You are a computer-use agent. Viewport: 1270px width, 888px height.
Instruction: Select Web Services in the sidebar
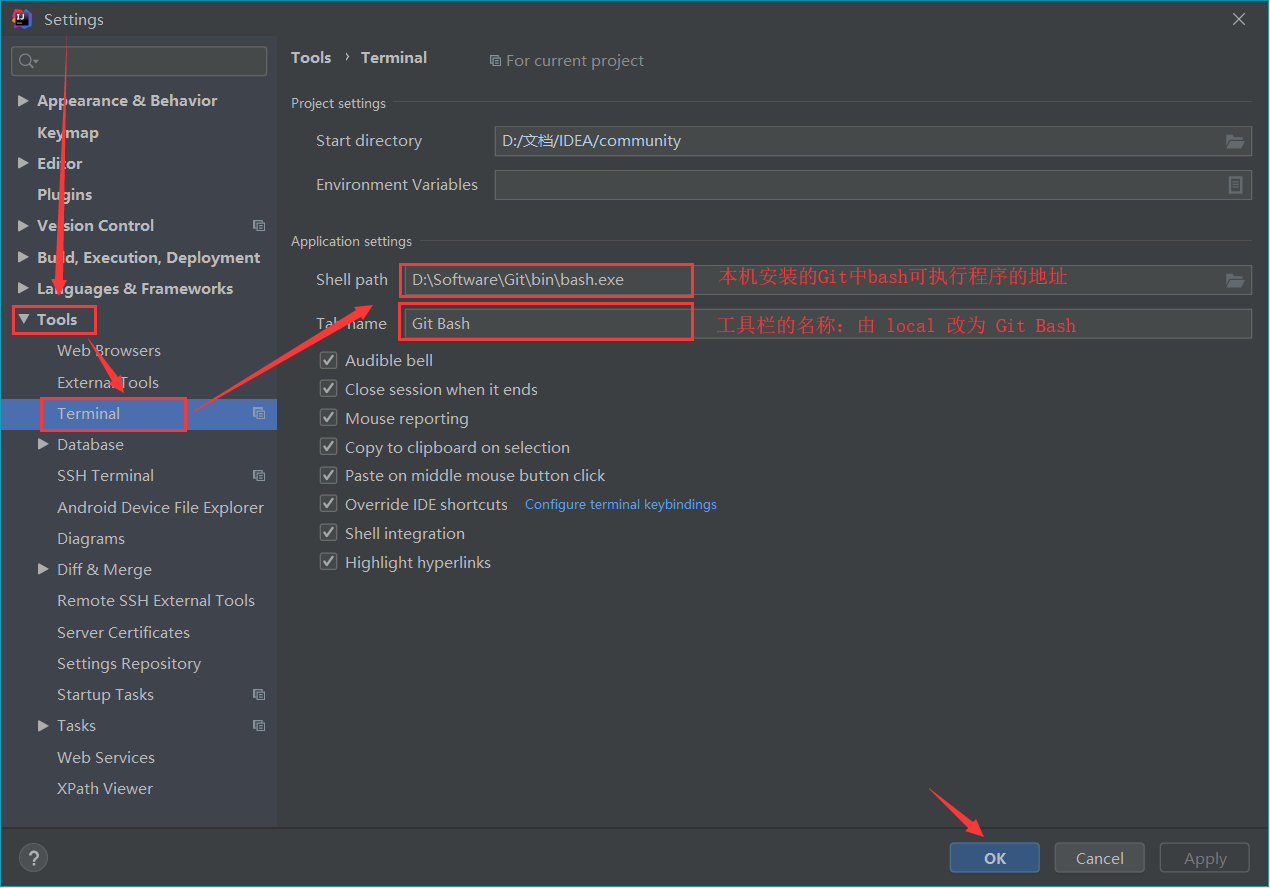(105, 757)
